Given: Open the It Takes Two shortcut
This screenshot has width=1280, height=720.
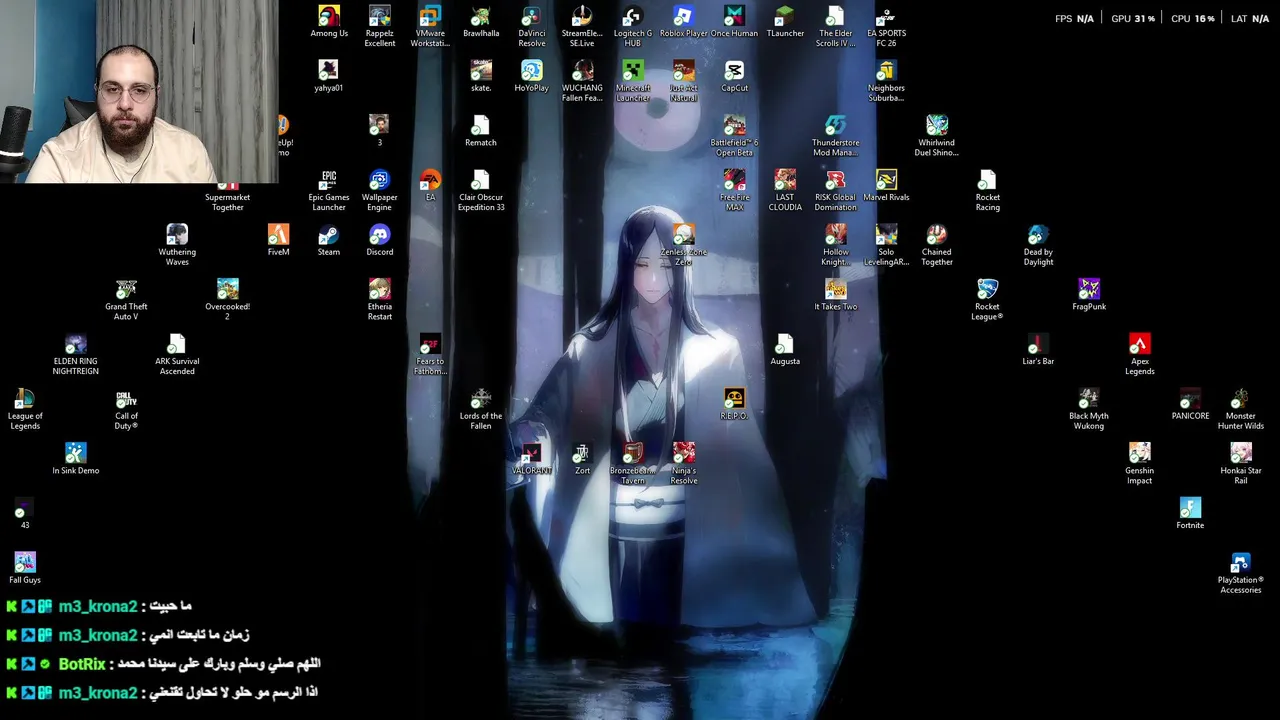Looking at the screenshot, I should tap(835, 296).
